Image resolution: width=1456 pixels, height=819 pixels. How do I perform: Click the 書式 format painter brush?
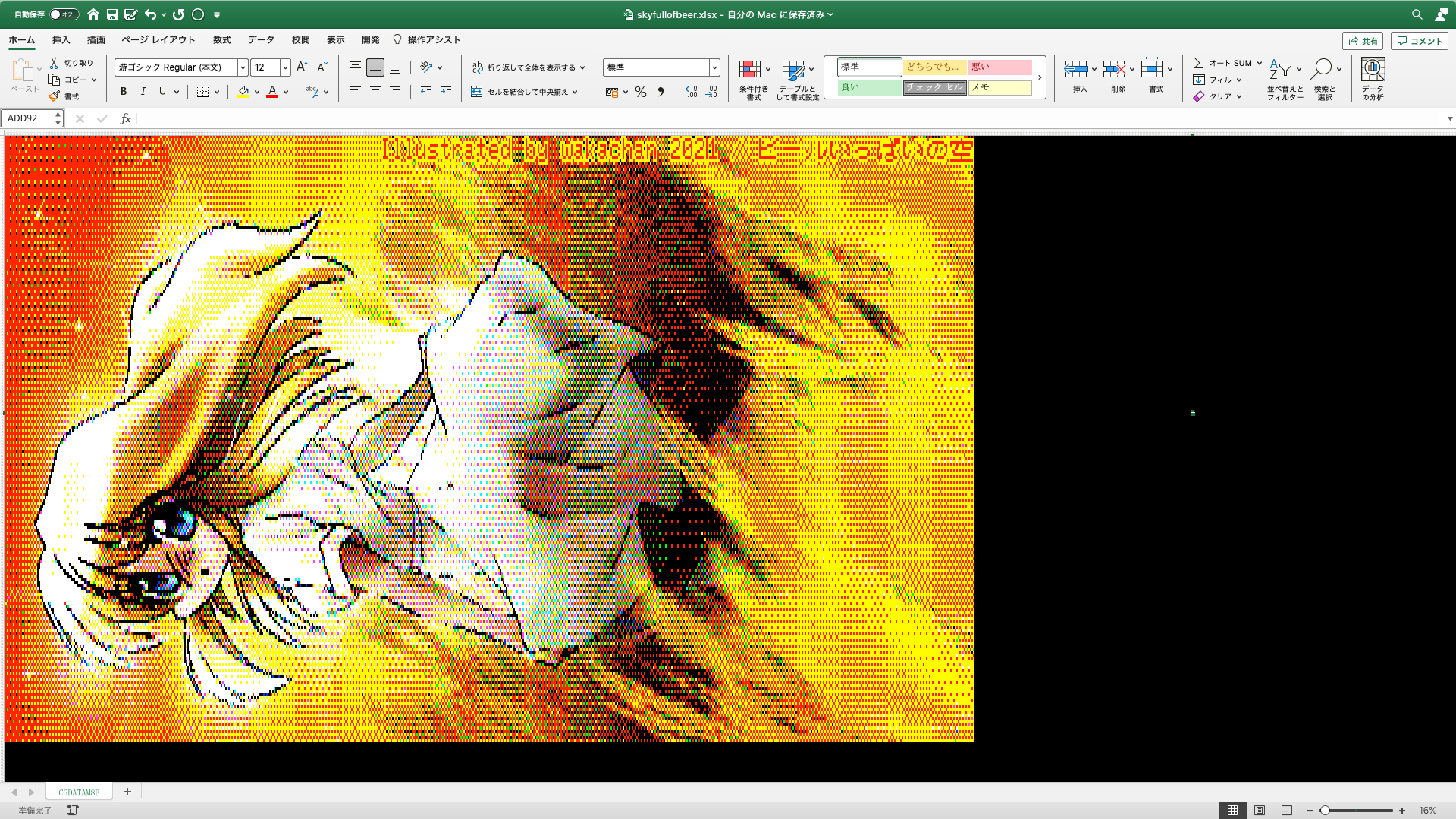click(54, 96)
